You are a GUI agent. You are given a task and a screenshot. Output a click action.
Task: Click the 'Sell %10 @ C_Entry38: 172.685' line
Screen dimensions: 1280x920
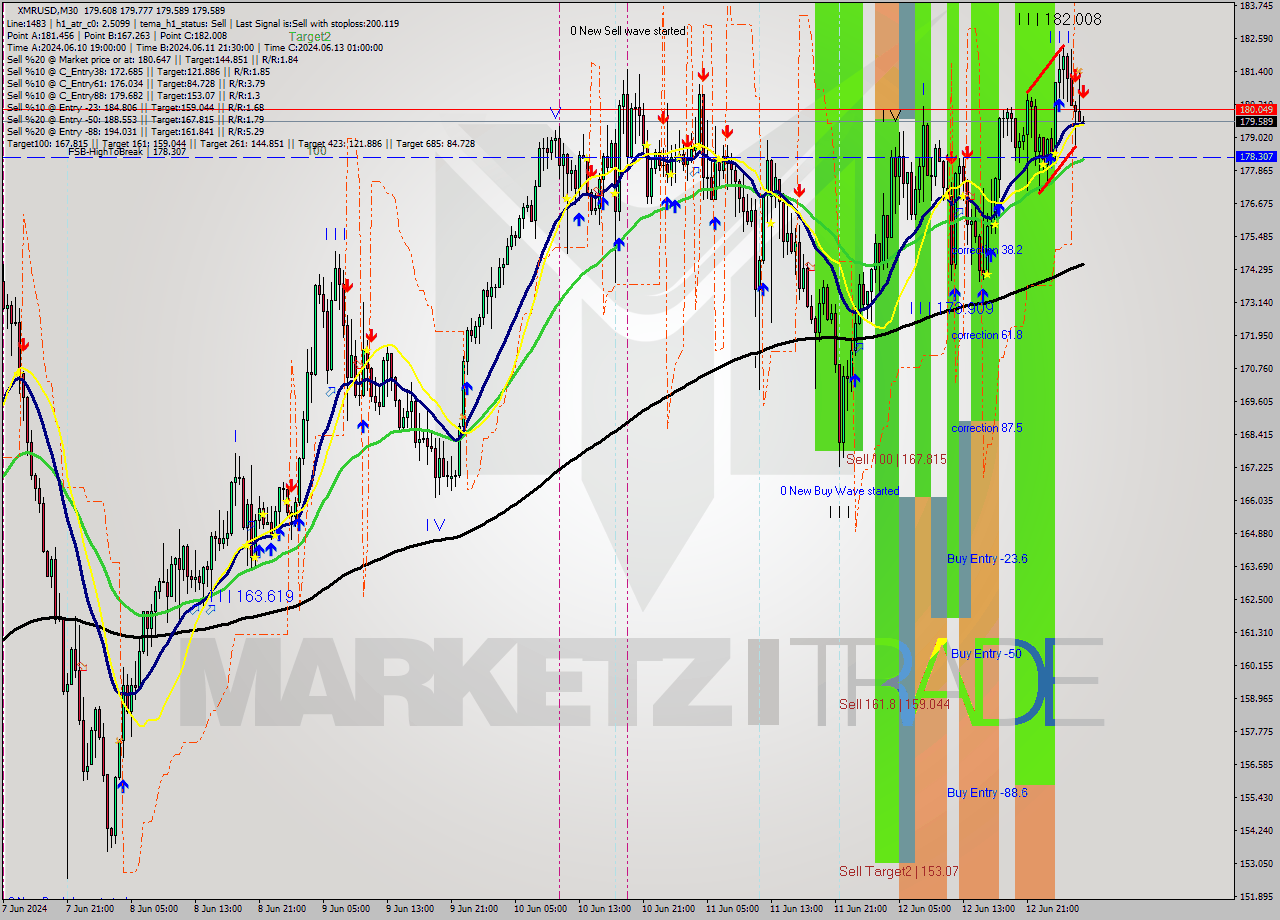[x=138, y=71]
